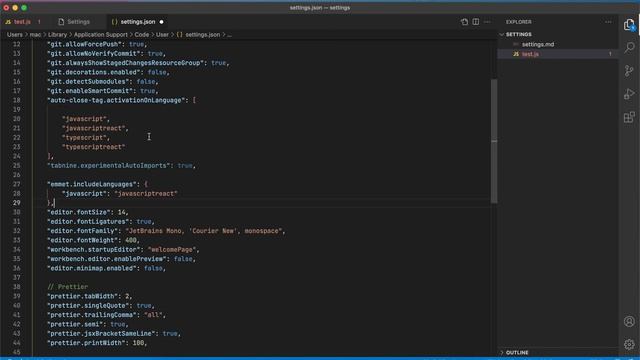
Task: Click the settings.json breadcrumb
Action: pyautogui.click(x=202, y=35)
